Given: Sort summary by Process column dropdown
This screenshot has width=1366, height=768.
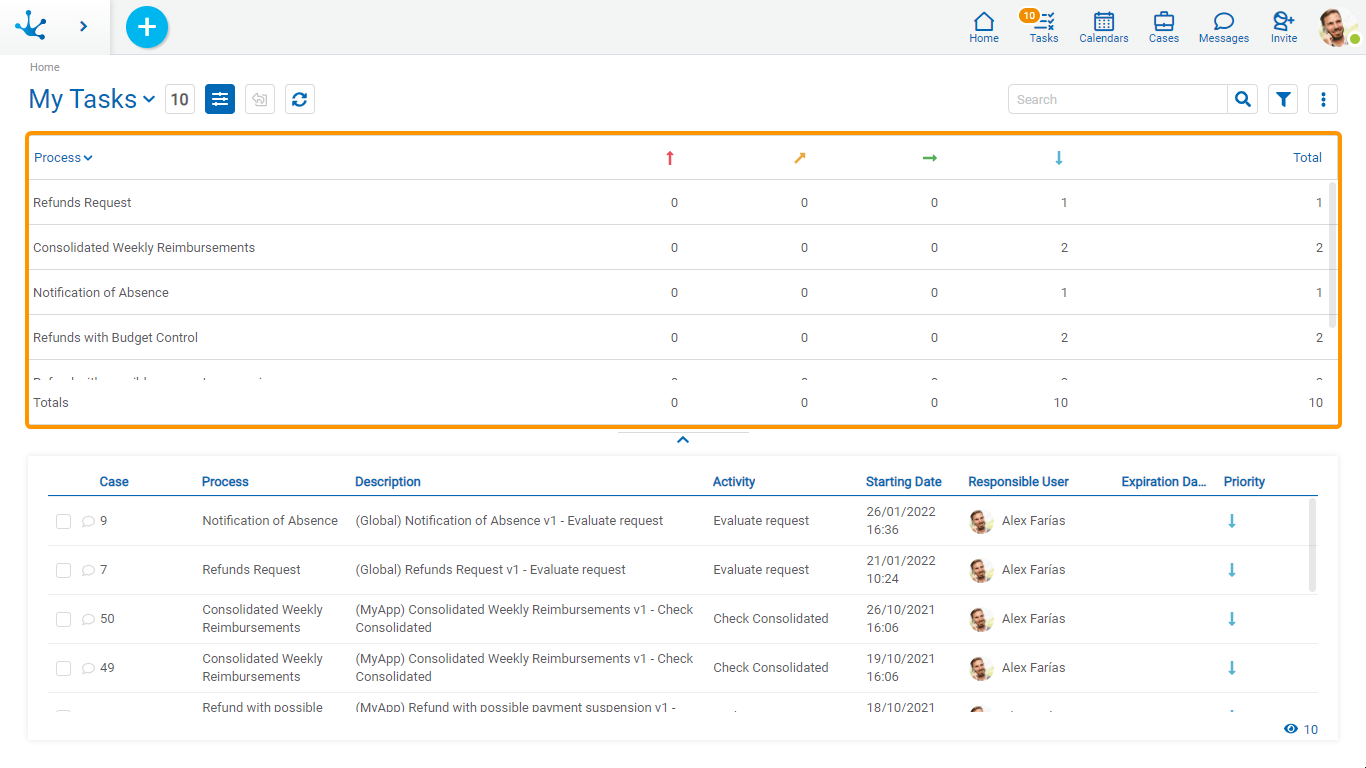Looking at the screenshot, I should [x=63, y=157].
